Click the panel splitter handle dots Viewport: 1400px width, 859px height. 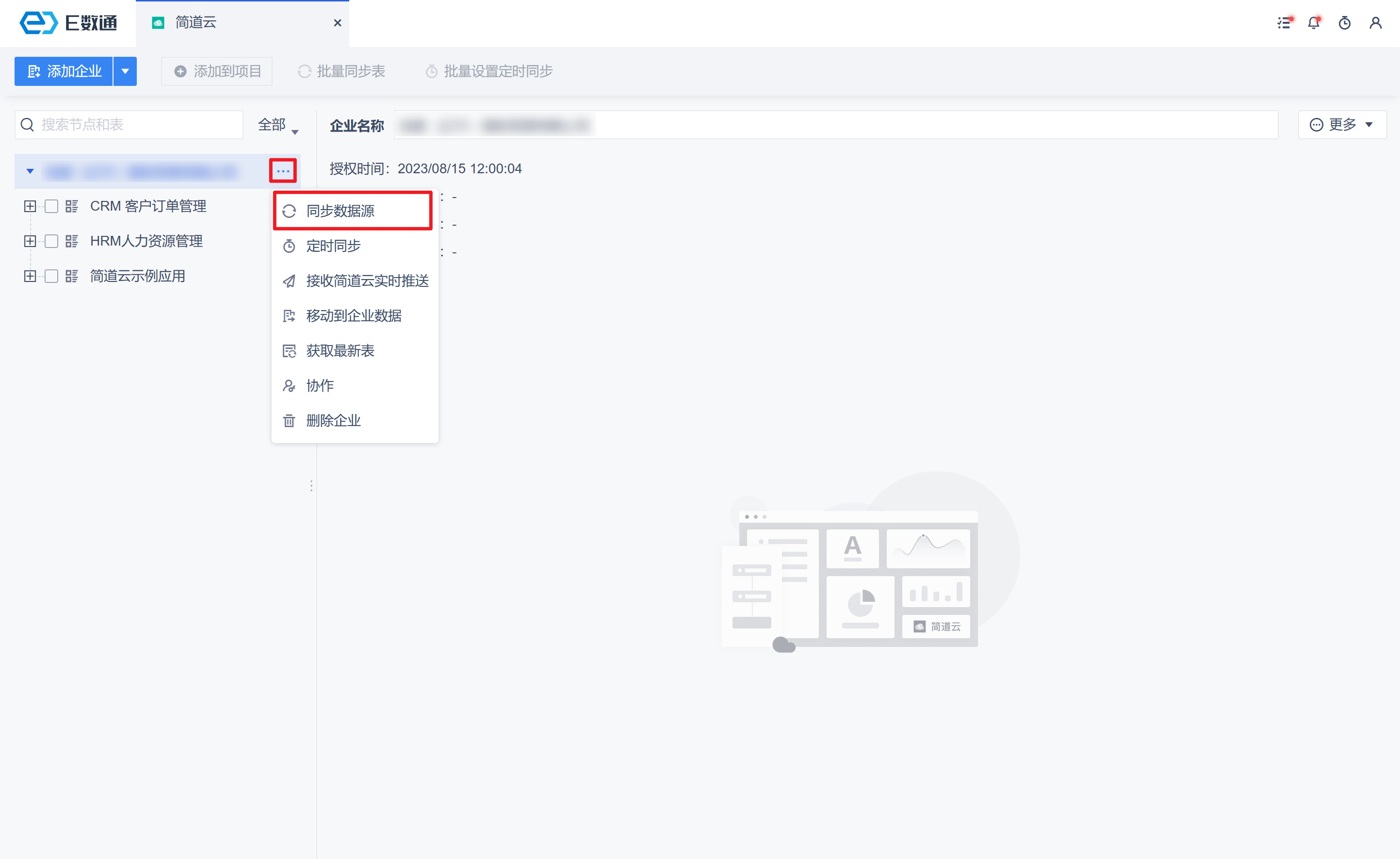tap(311, 485)
